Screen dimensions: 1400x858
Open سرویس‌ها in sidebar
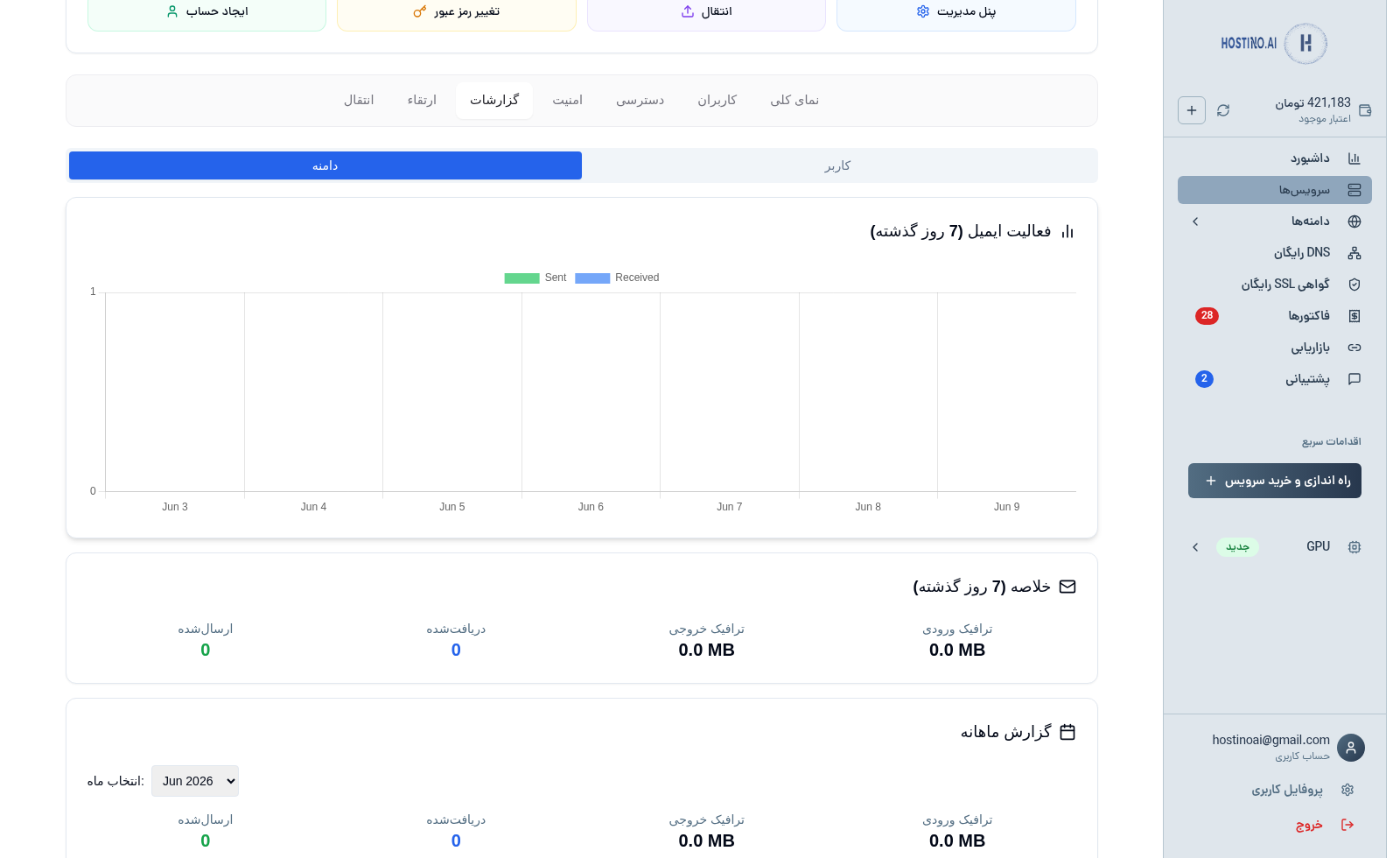click(1275, 190)
